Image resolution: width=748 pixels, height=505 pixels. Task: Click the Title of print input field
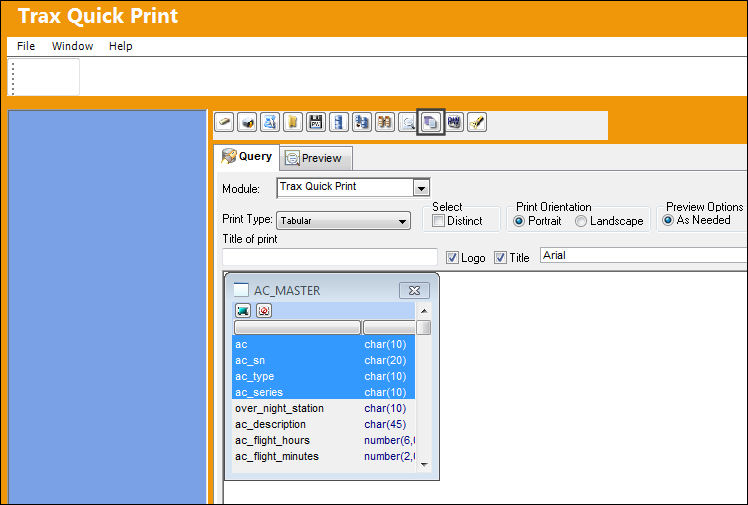pos(330,257)
